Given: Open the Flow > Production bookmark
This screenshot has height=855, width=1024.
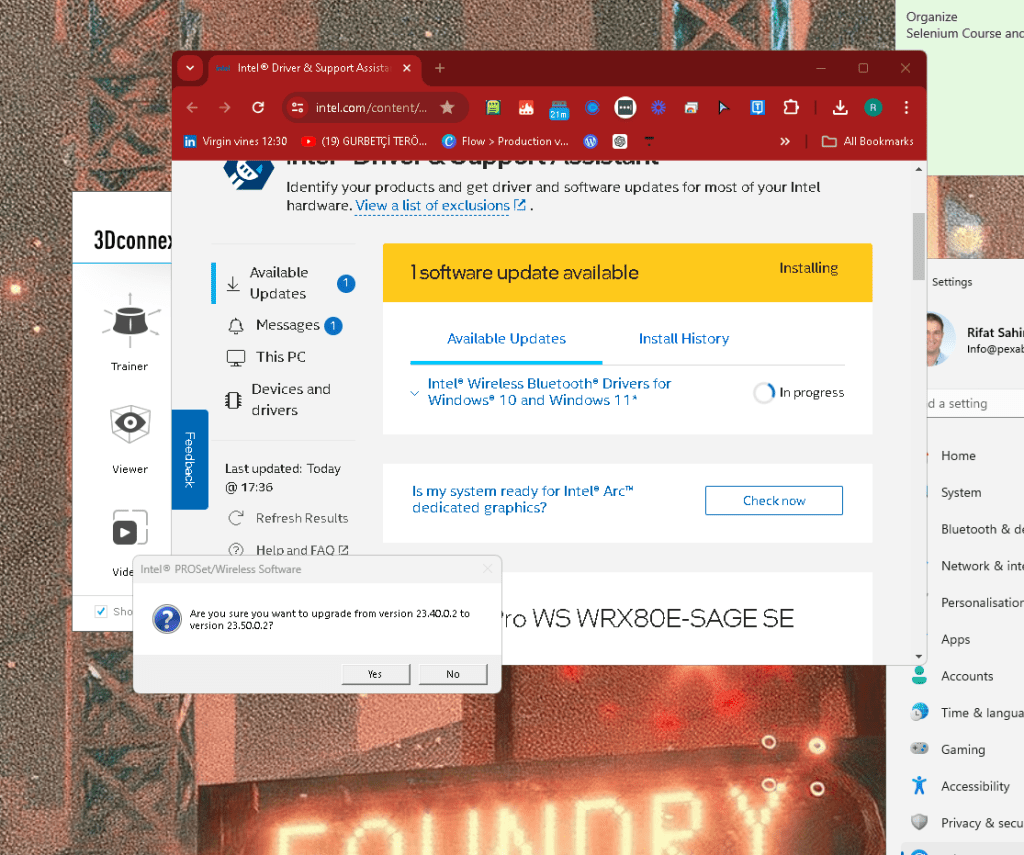Looking at the screenshot, I should (505, 141).
